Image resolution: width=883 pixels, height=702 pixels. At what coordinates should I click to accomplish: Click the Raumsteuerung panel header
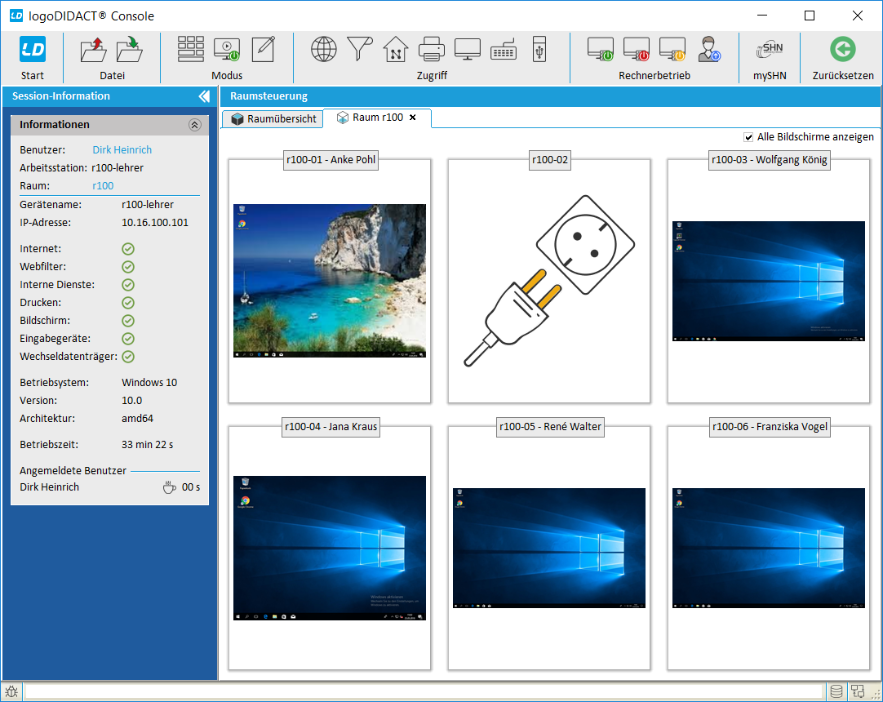(550, 96)
